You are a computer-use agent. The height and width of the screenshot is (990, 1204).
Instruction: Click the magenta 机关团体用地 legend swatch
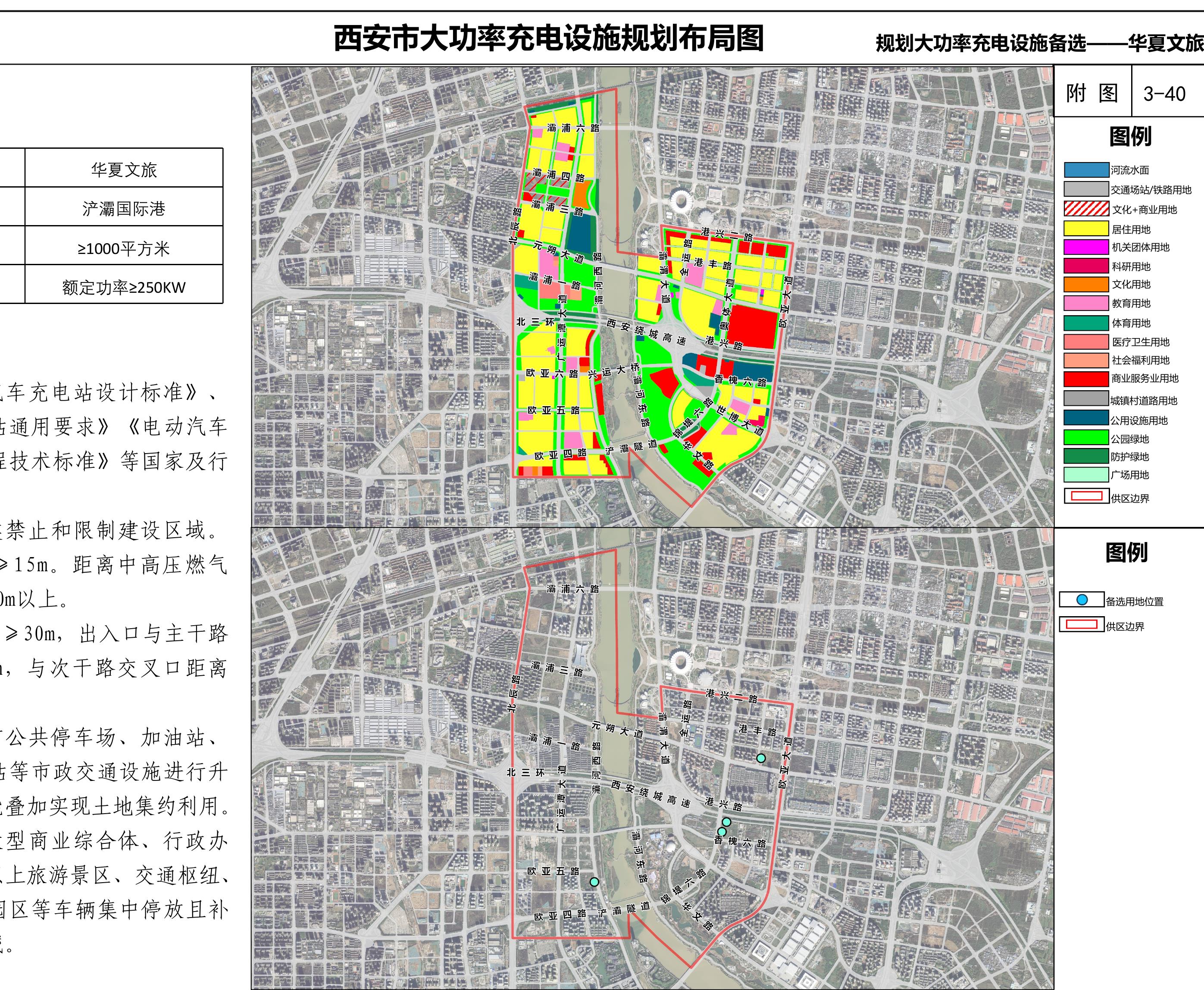[1086, 247]
